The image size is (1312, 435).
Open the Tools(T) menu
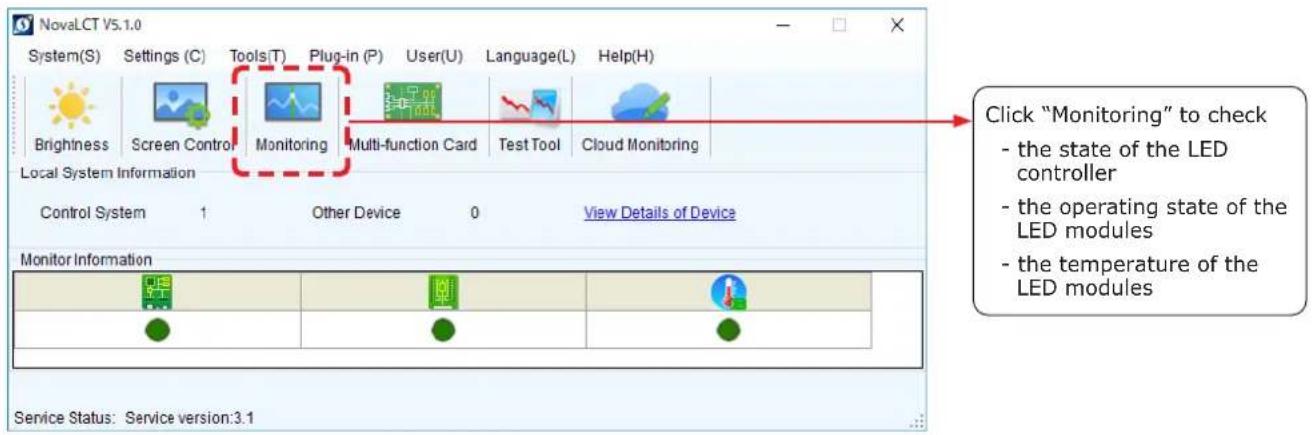[x=257, y=56]
